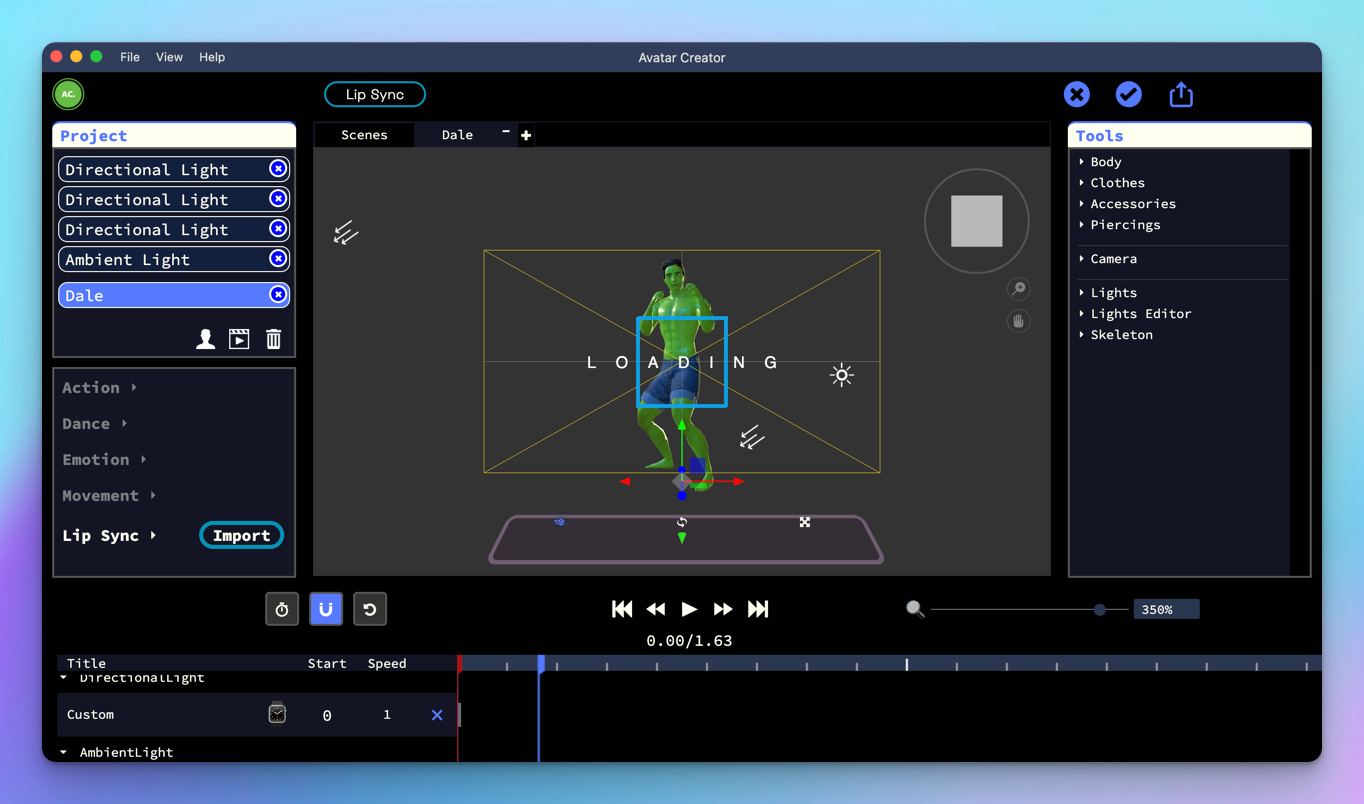Skip to start of timeline
Image resolution: width=1364 pixels, height=804 pixels.
point(622,609)
